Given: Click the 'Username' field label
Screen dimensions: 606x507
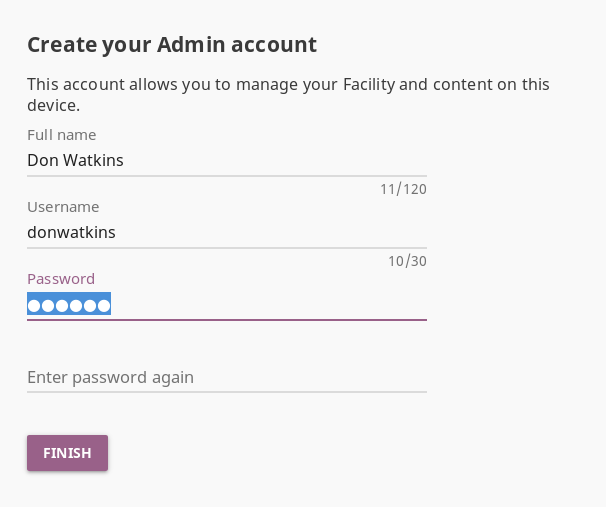Looking at the screenshot, I should click(x=63, y=207).
